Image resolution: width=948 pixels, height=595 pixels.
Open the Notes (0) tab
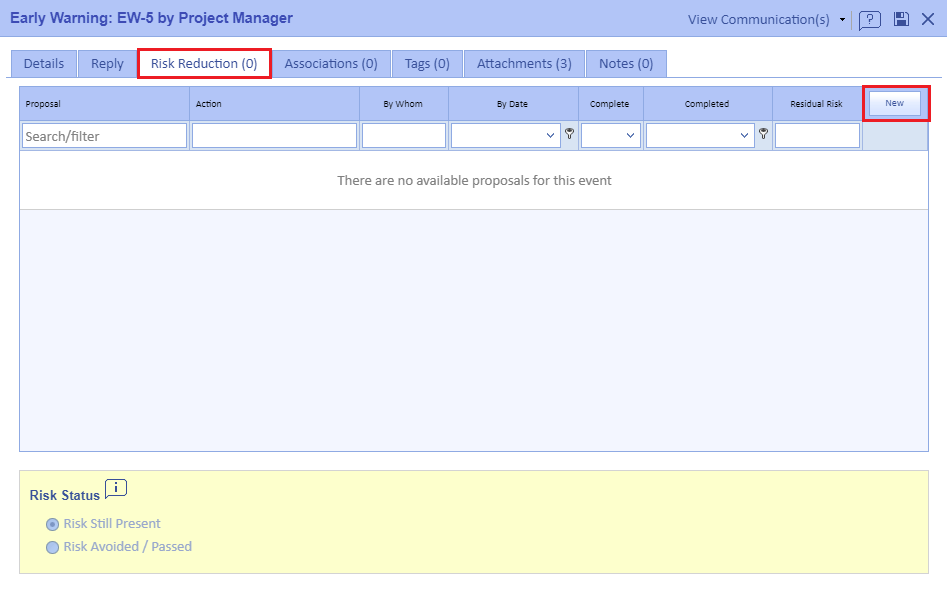(x=626, y=64)
